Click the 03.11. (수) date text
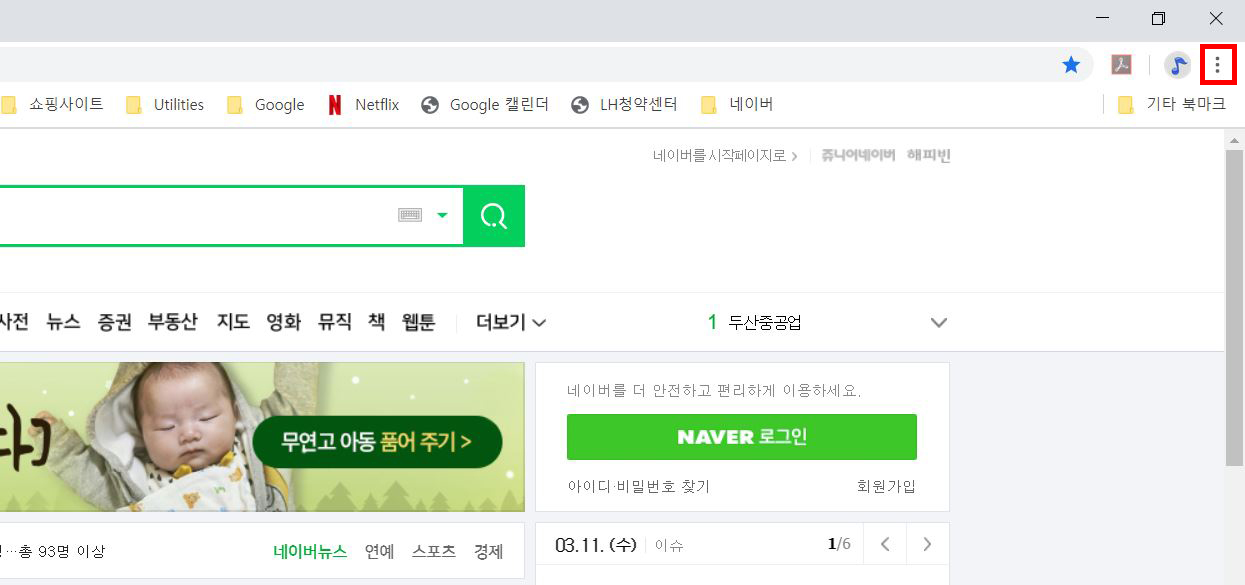This screenshot has height=585, width=1245. 596,544
